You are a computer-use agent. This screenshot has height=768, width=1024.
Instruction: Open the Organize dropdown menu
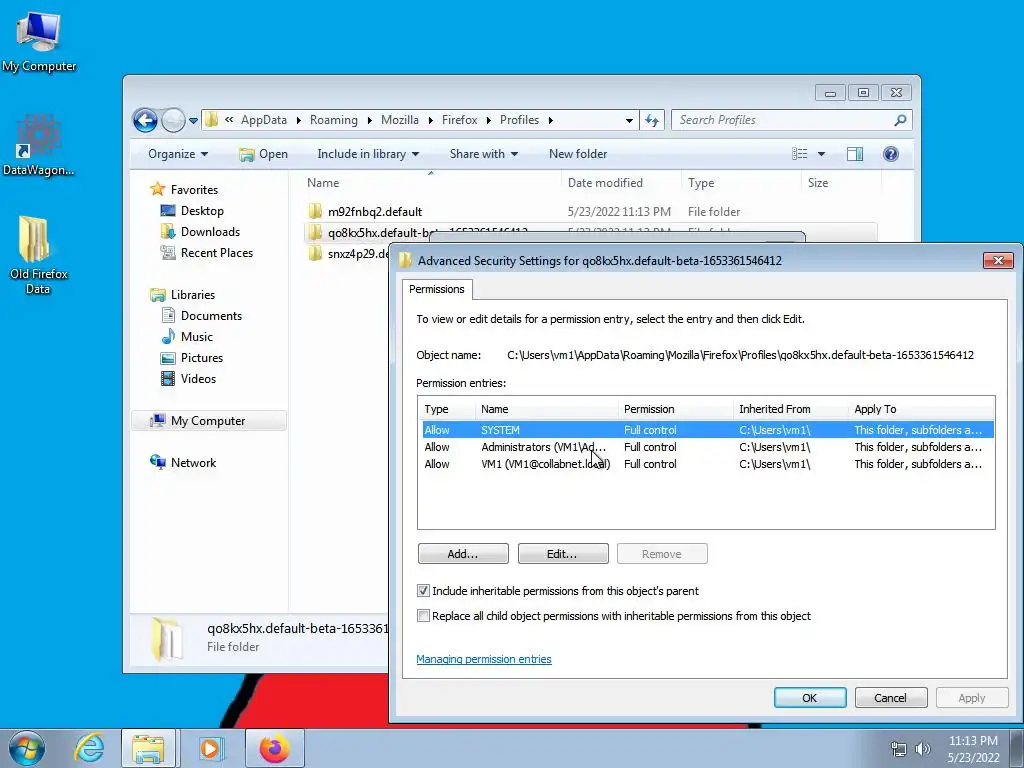point(178,153)
